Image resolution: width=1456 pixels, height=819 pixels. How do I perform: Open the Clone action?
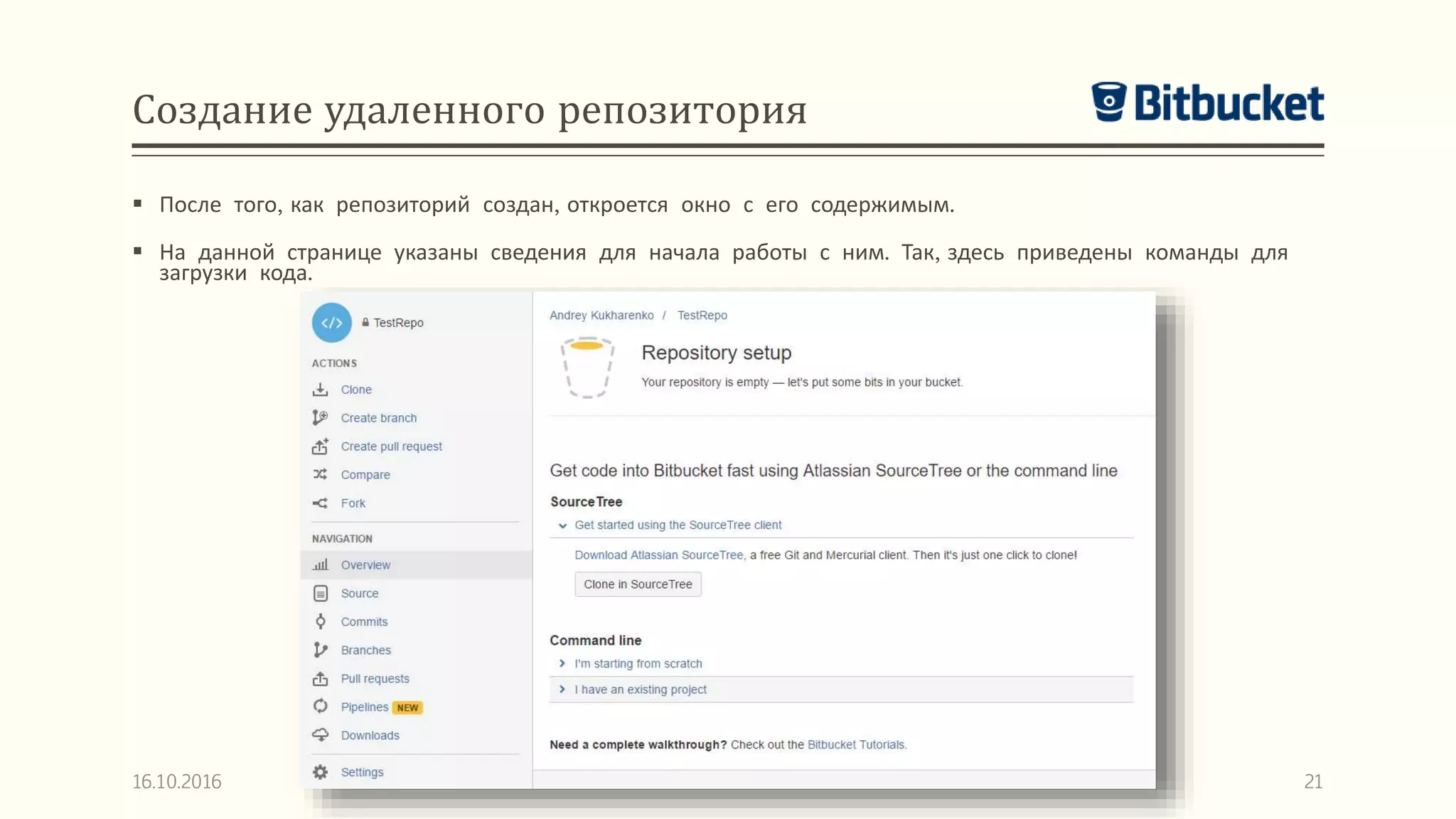point(356,390)
